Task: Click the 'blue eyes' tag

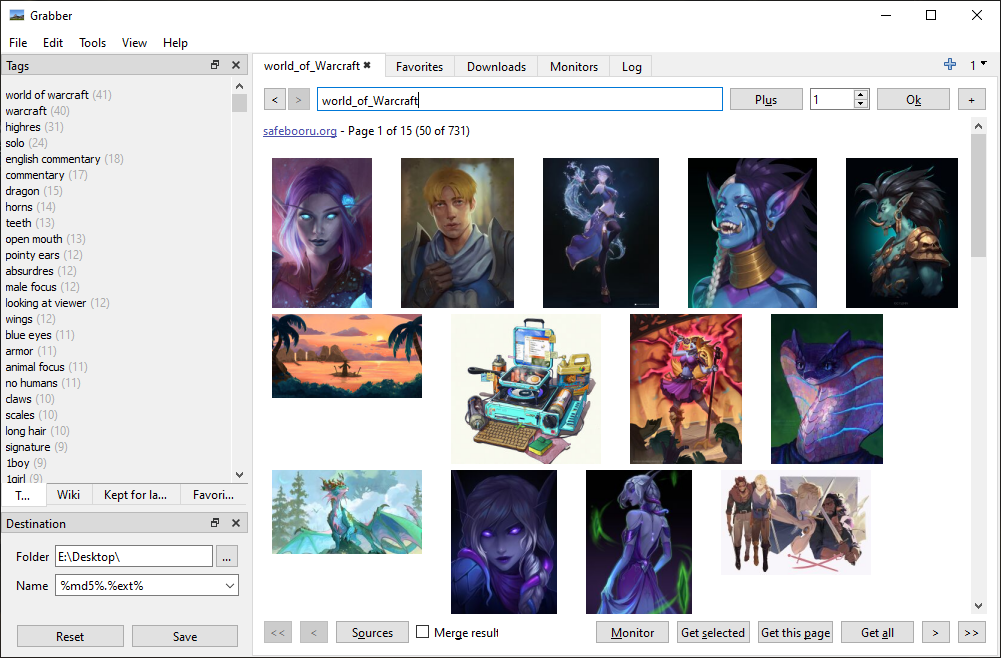Action: [29, 334]
